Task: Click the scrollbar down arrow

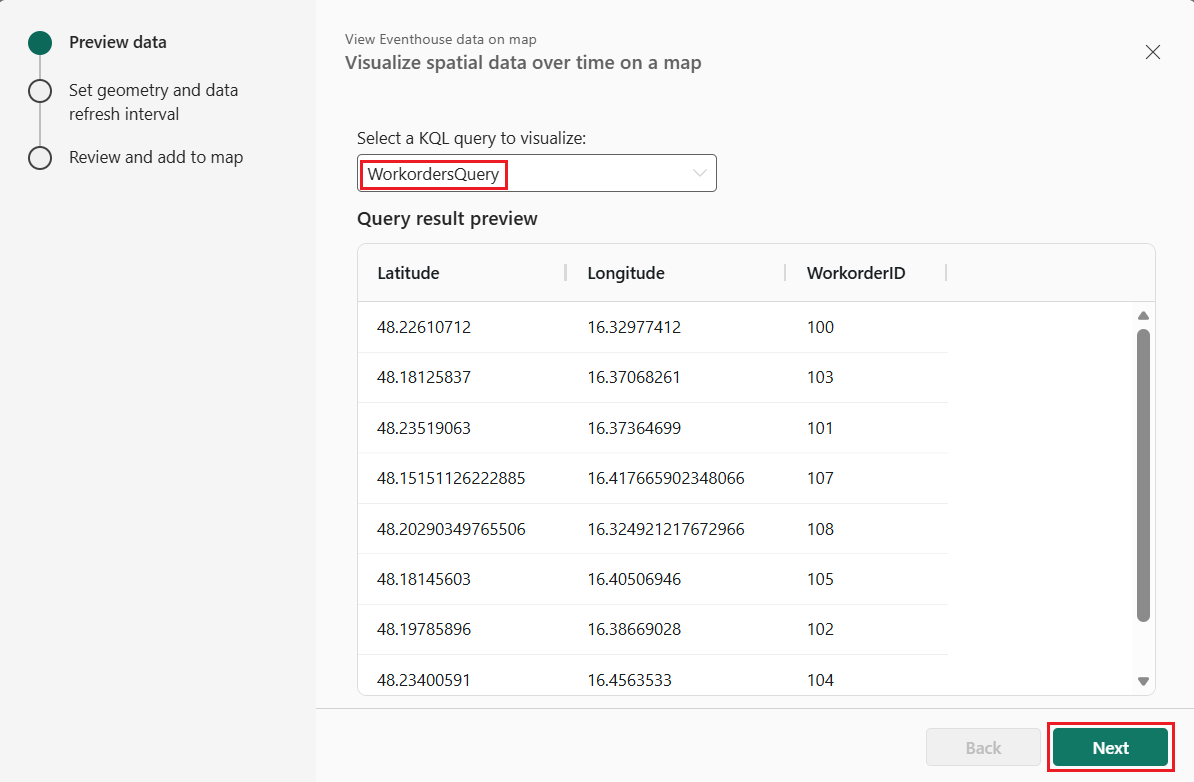Action: (x=1143, y=681)
